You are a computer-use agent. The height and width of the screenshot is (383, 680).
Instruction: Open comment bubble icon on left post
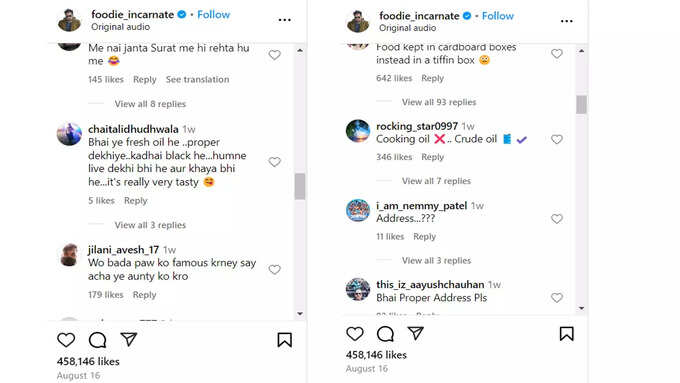(98, 340)
